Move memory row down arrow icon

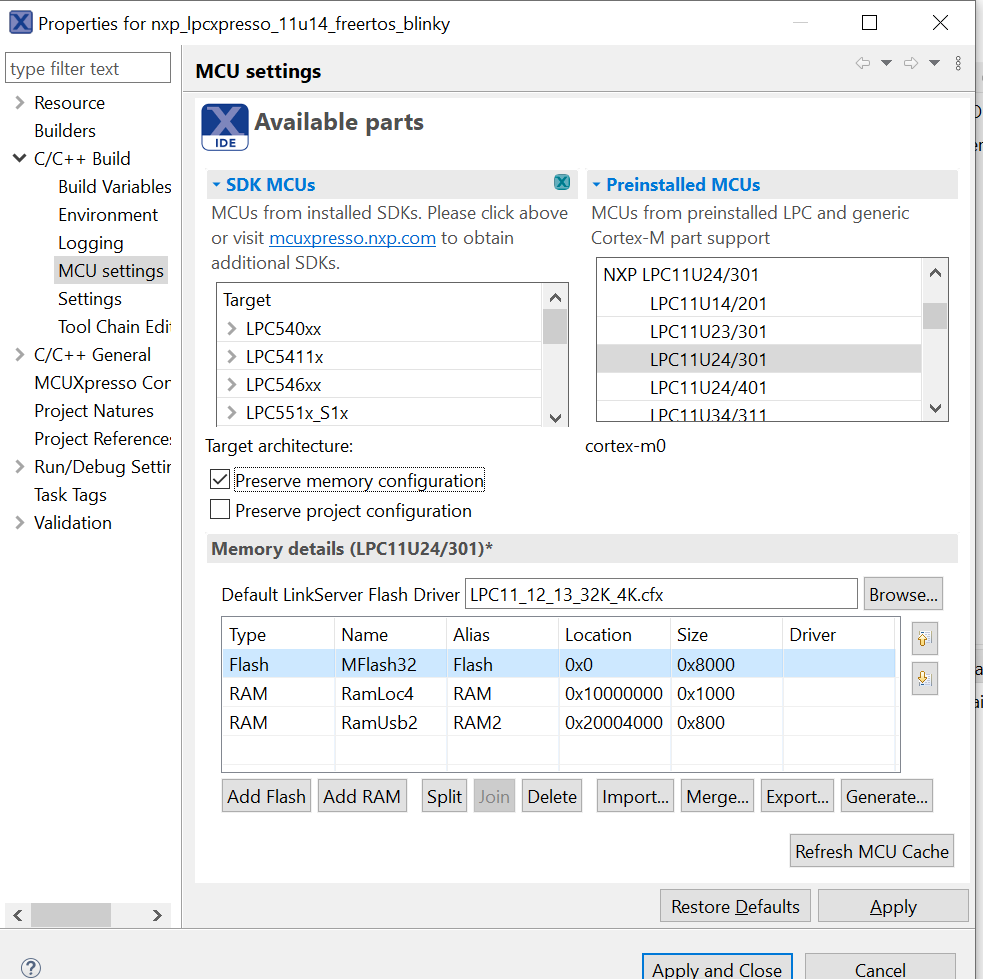click(924, 678)
